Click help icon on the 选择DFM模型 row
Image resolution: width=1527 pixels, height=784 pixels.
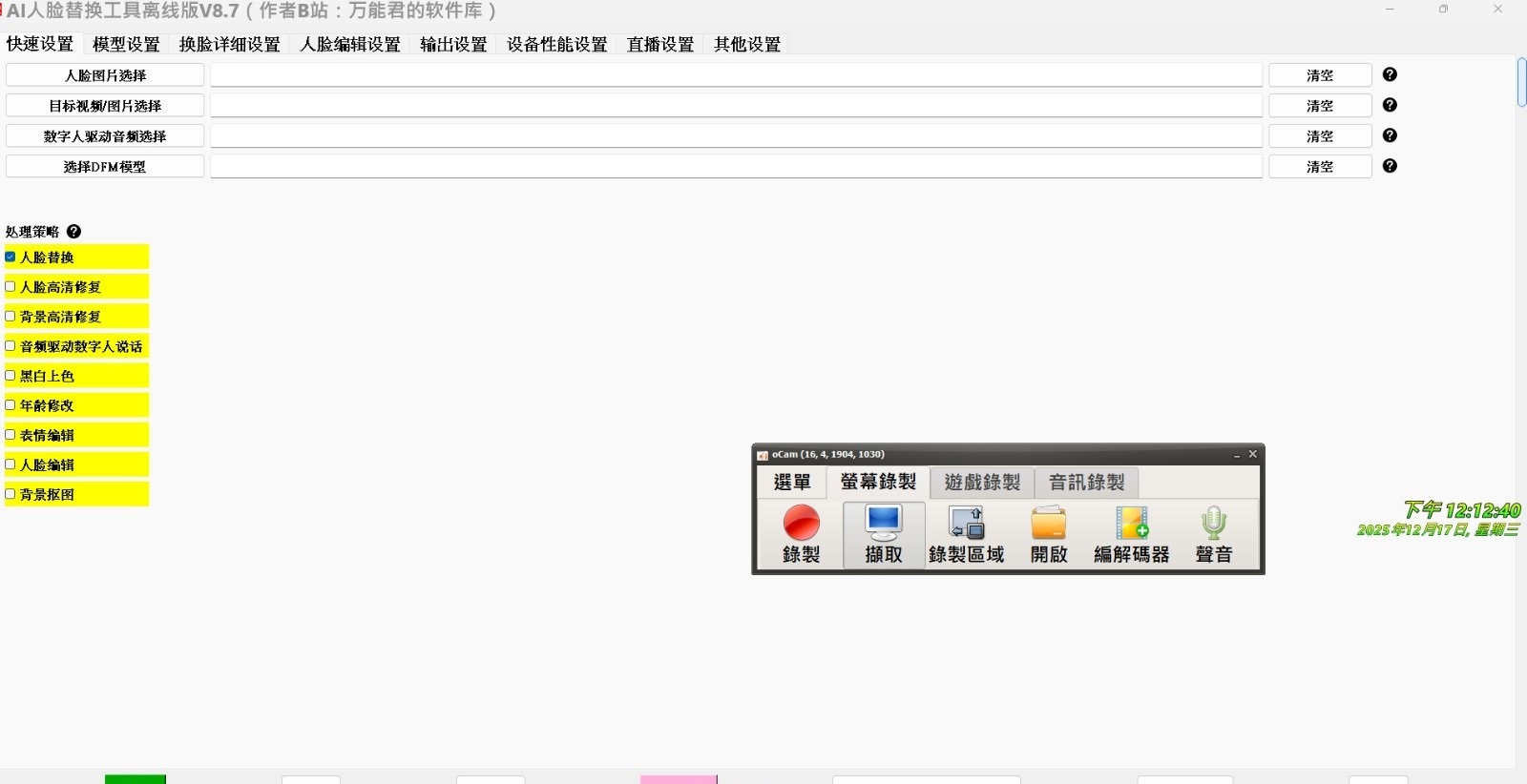pos(1390,166)
